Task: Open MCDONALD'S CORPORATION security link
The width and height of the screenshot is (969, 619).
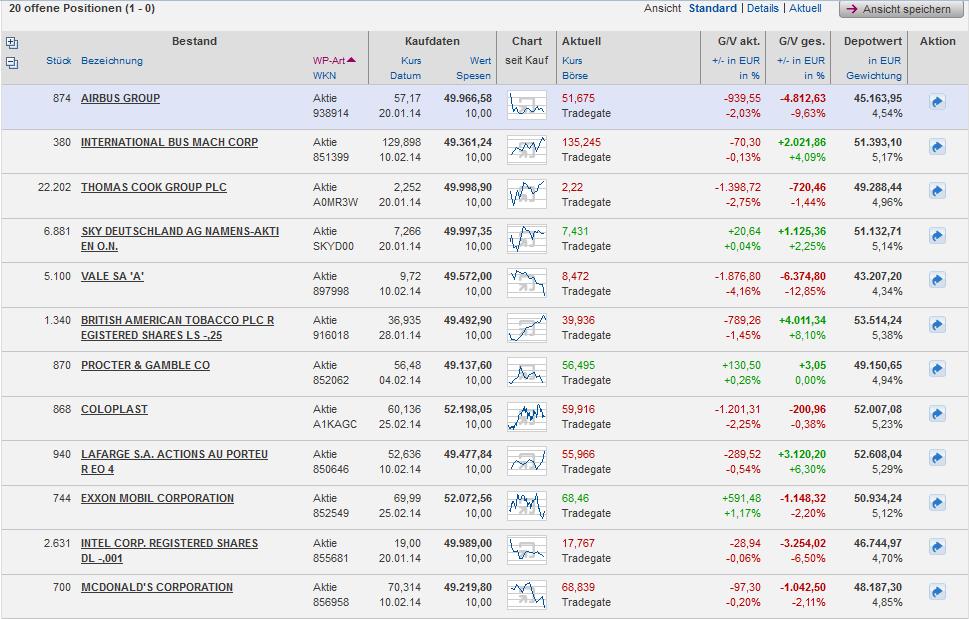Action: coord(157,587)
